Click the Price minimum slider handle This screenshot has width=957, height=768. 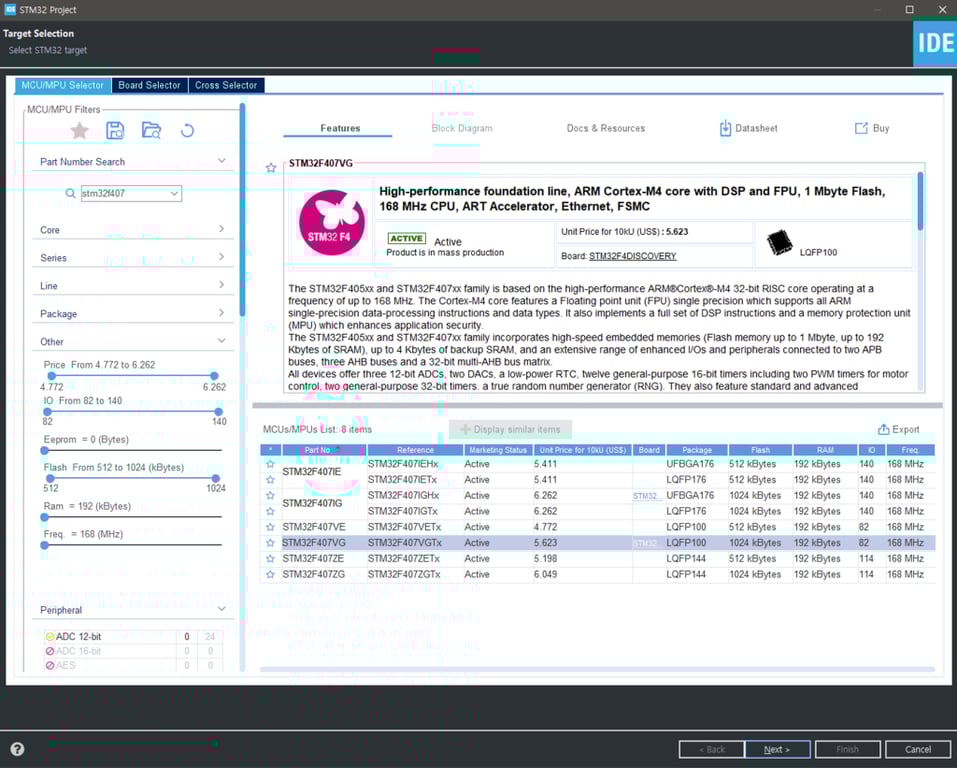click(x=52, y=376)
